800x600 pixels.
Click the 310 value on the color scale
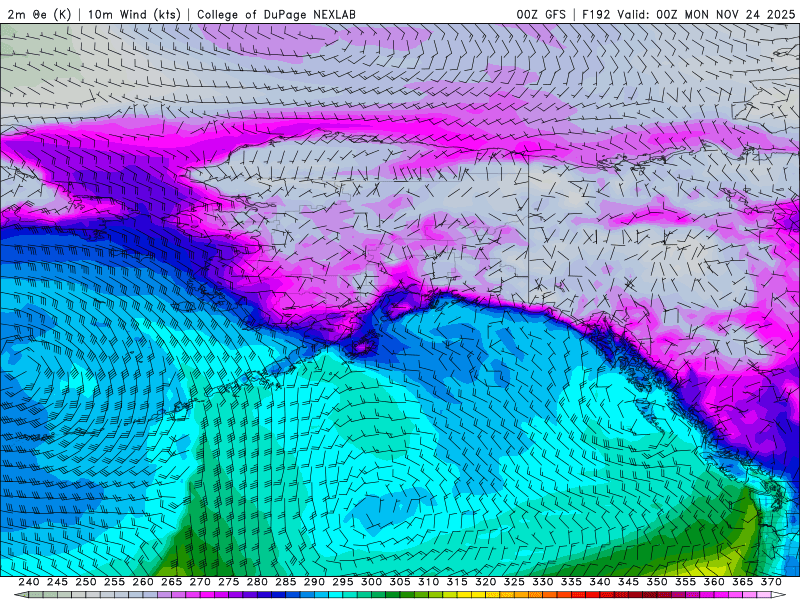(x=429, y=582)
